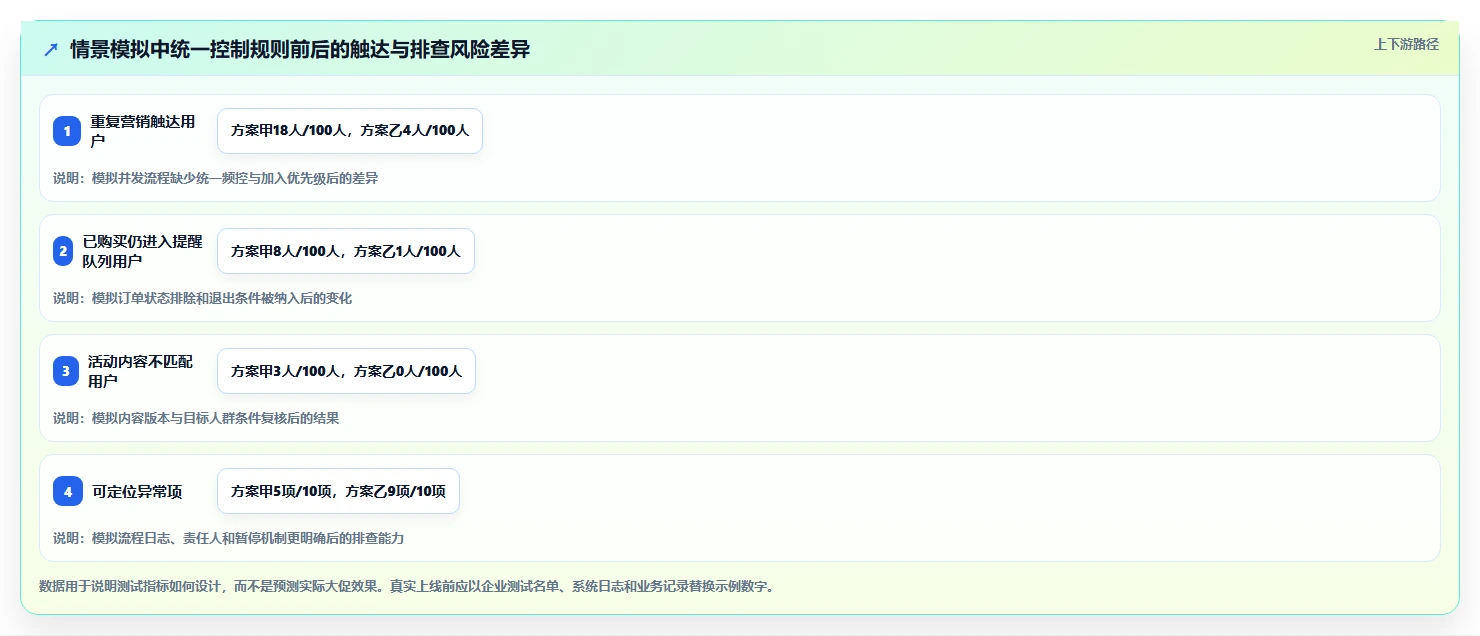Image resolution: width=1480 pixels, height=636 pixels.
Task: Select the 活动内容不匹配用户 label
Action: [140, 371]
